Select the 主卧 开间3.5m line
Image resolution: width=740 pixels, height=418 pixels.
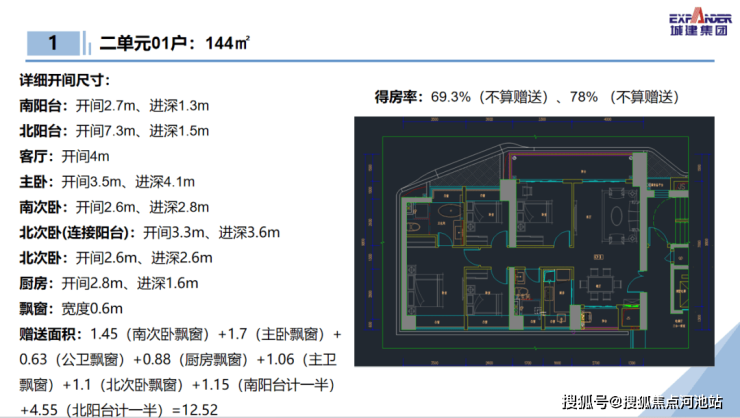[107, 182]
